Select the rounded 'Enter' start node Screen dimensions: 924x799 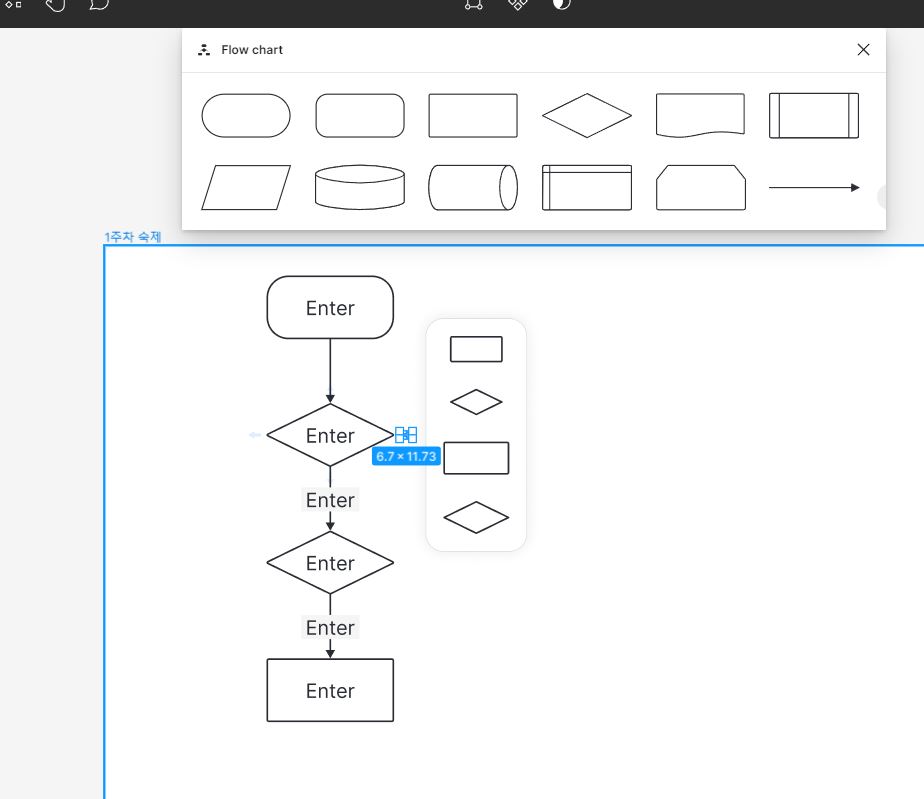coord(330,308)
